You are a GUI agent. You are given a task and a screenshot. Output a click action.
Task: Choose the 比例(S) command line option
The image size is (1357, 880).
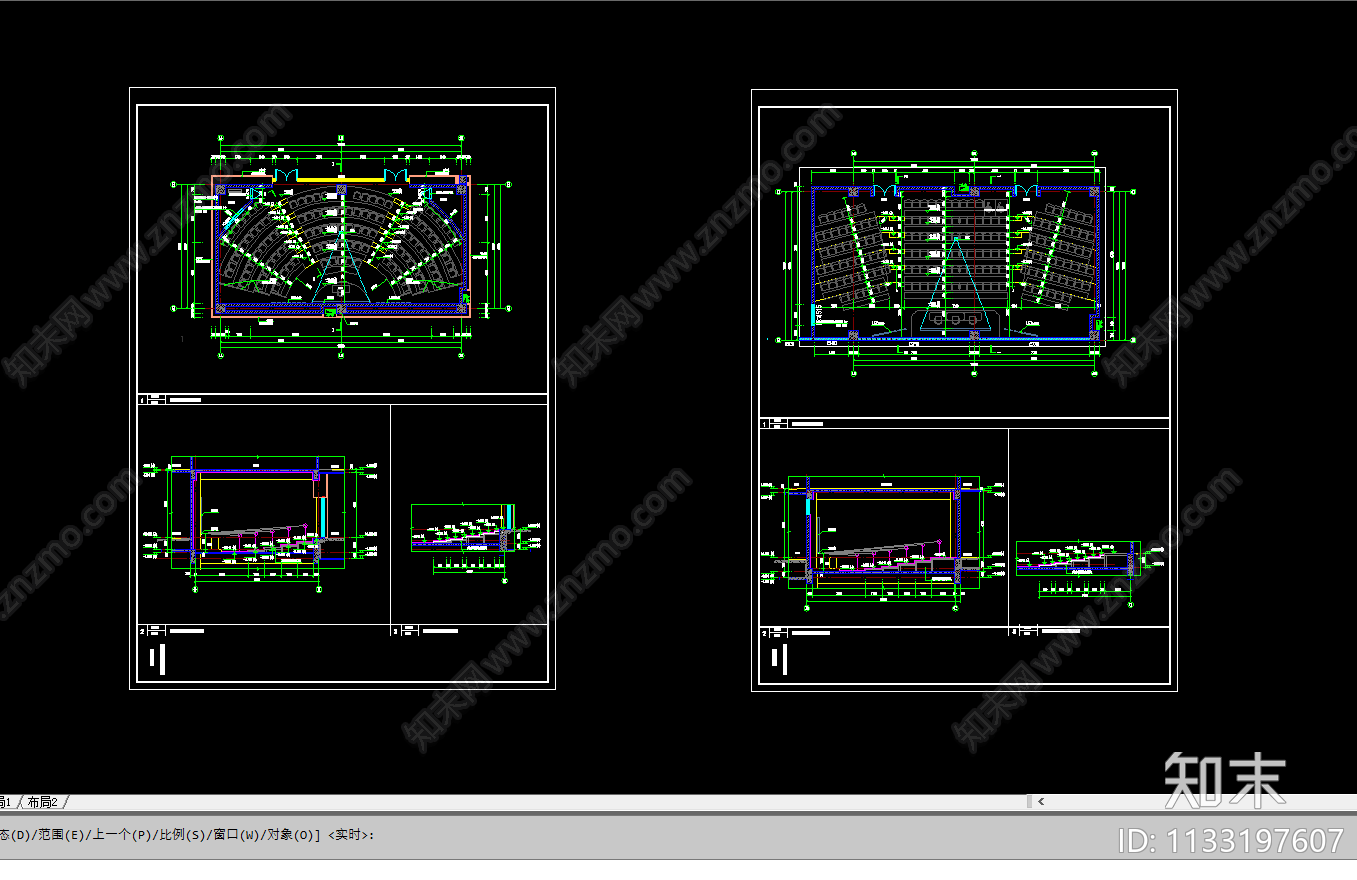(181, 834)
